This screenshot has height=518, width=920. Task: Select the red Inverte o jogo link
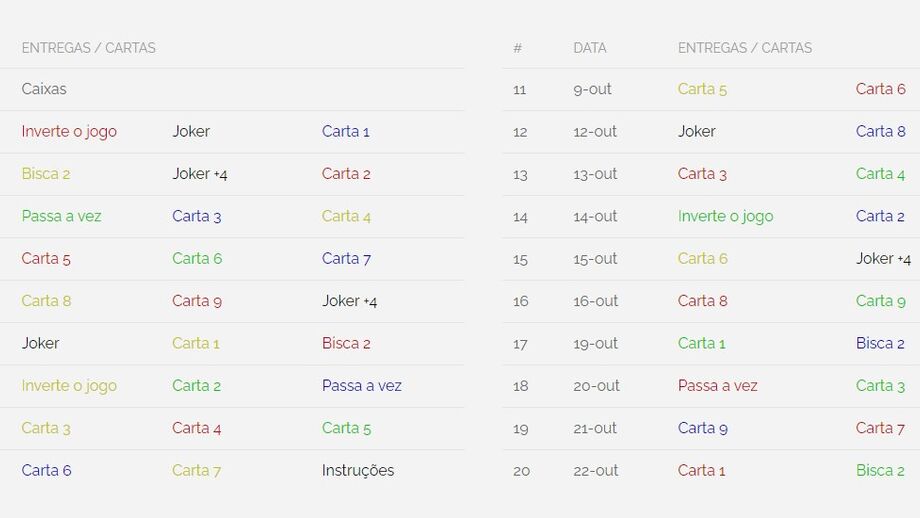[69, 131]
